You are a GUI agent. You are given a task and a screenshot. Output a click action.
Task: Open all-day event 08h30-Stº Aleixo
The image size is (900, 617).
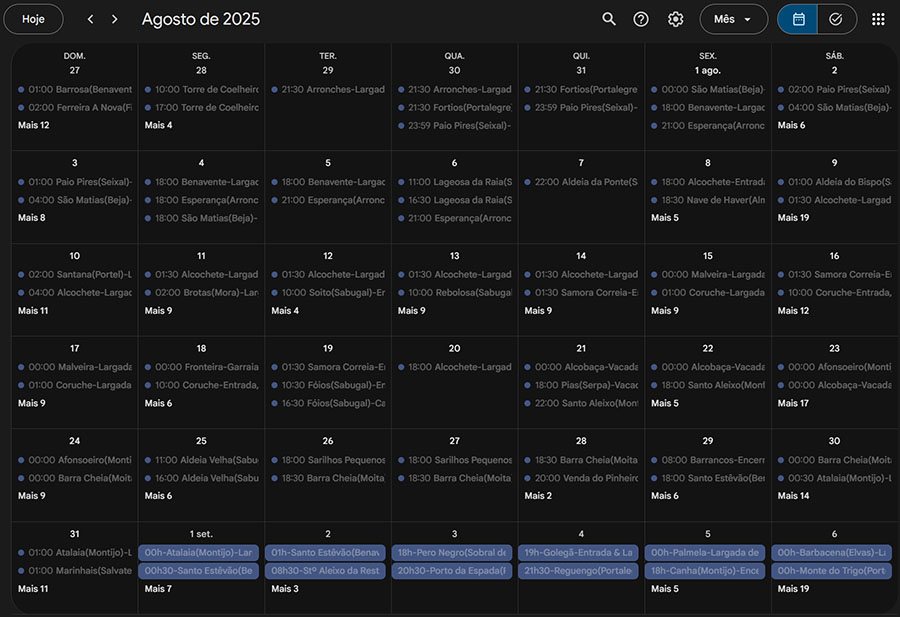325,571
